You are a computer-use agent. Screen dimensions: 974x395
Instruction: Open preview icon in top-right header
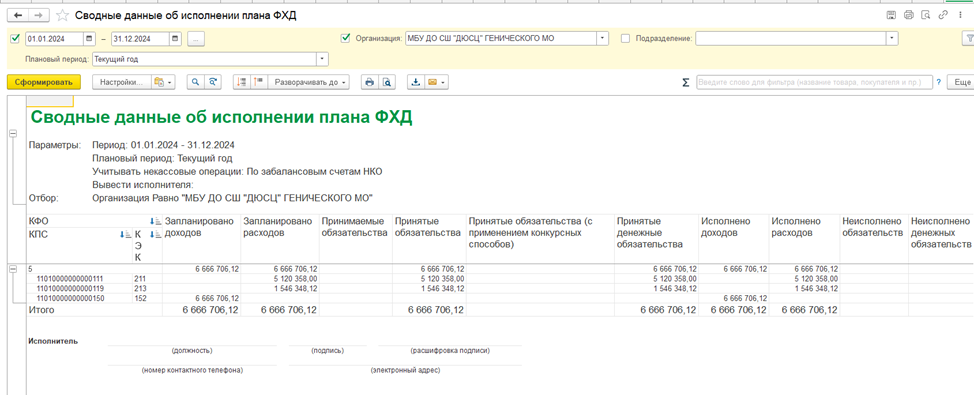pyautogui.click(x=926, y=16)
